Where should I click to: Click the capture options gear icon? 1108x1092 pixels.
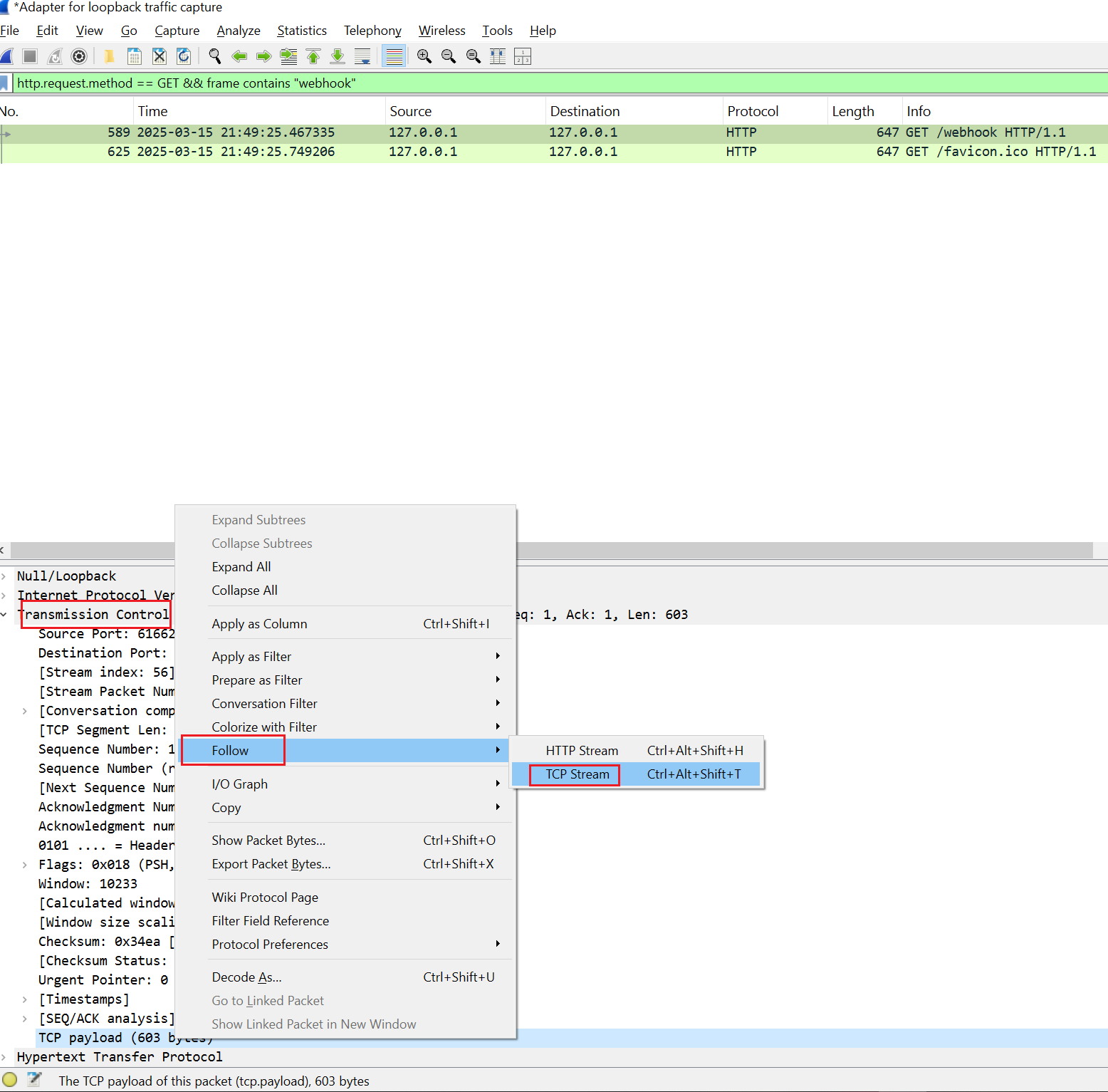click(80, 56)
